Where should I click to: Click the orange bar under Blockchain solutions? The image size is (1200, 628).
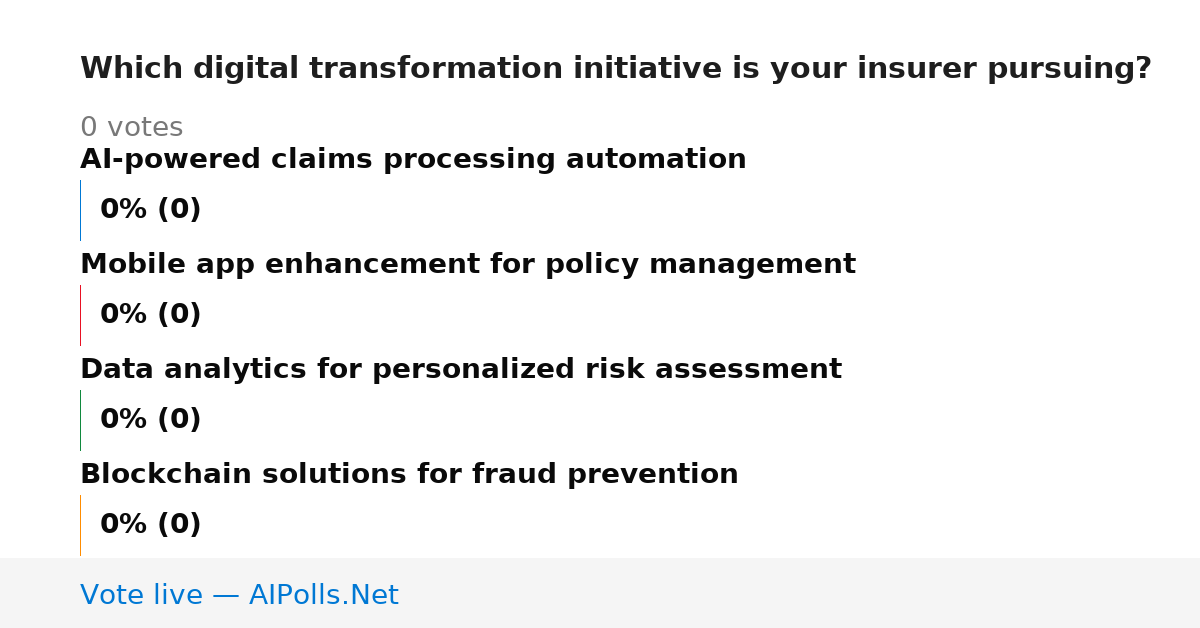tap(81, 525)
